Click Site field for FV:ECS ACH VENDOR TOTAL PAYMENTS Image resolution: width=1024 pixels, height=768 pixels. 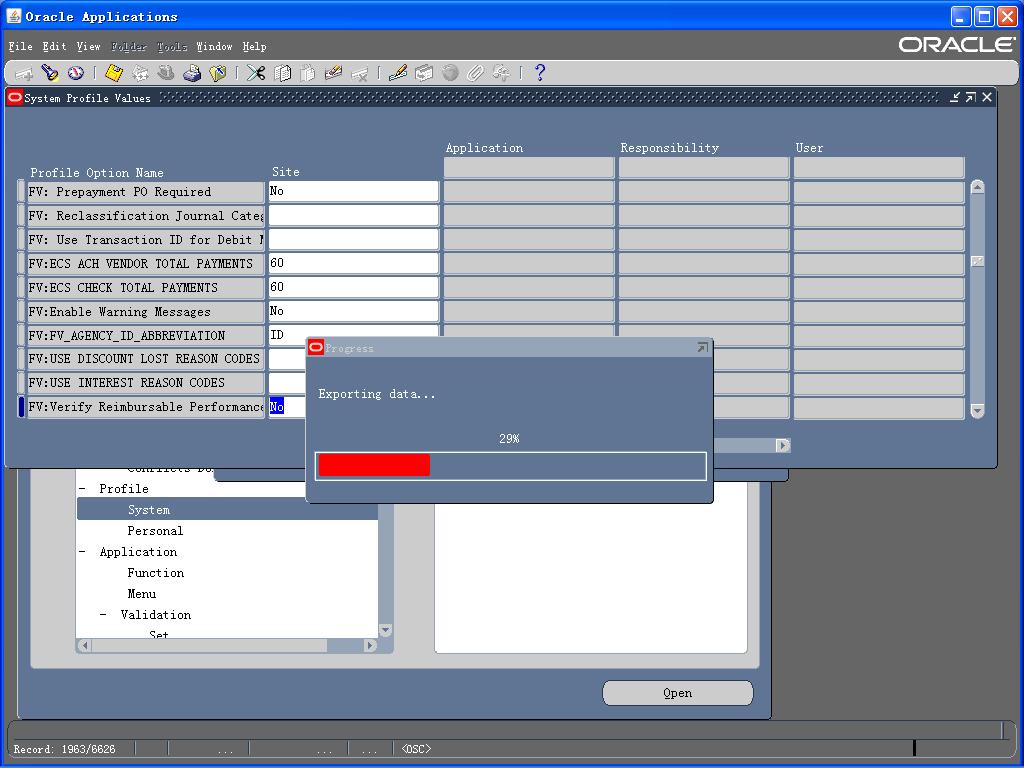coord(353,263)
